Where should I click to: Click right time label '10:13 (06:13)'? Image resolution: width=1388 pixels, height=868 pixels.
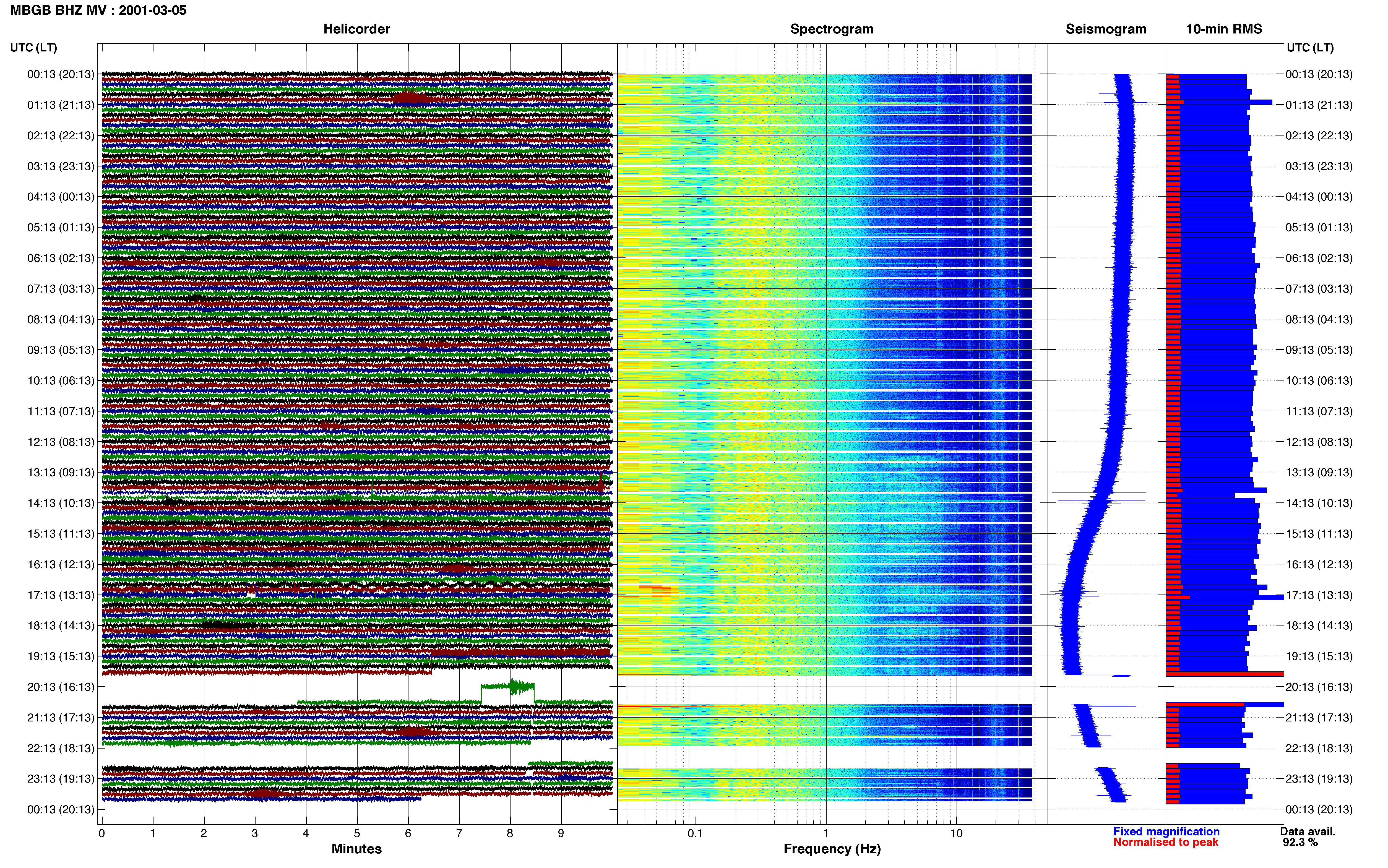[x=1319, y=380]
